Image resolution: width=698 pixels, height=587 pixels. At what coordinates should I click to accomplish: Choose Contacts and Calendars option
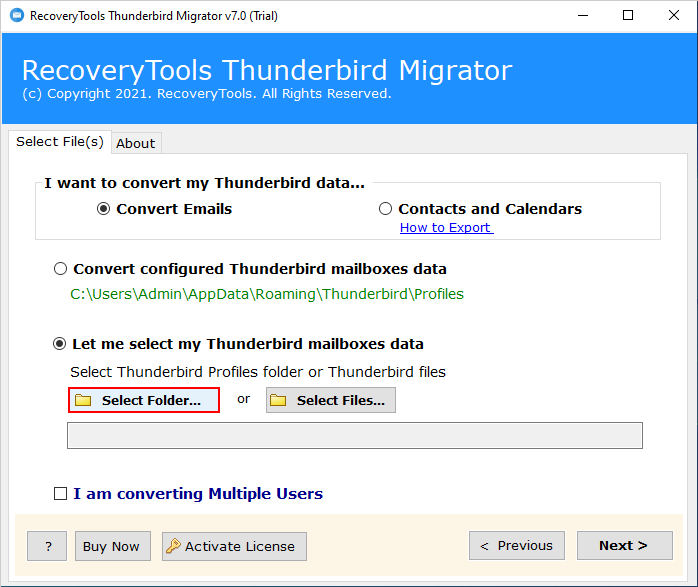pos(385,209)
